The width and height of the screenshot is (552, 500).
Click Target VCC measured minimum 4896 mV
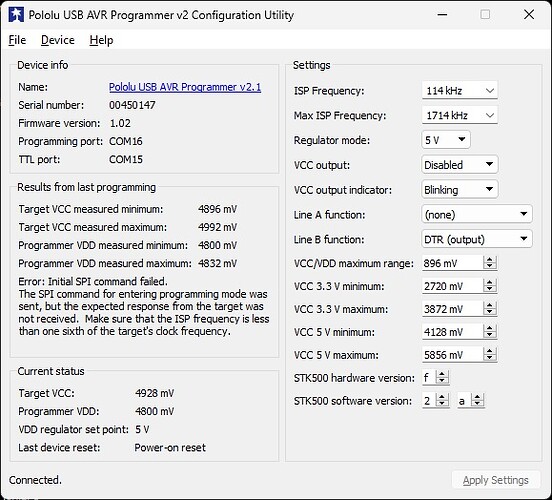(217, 209)
